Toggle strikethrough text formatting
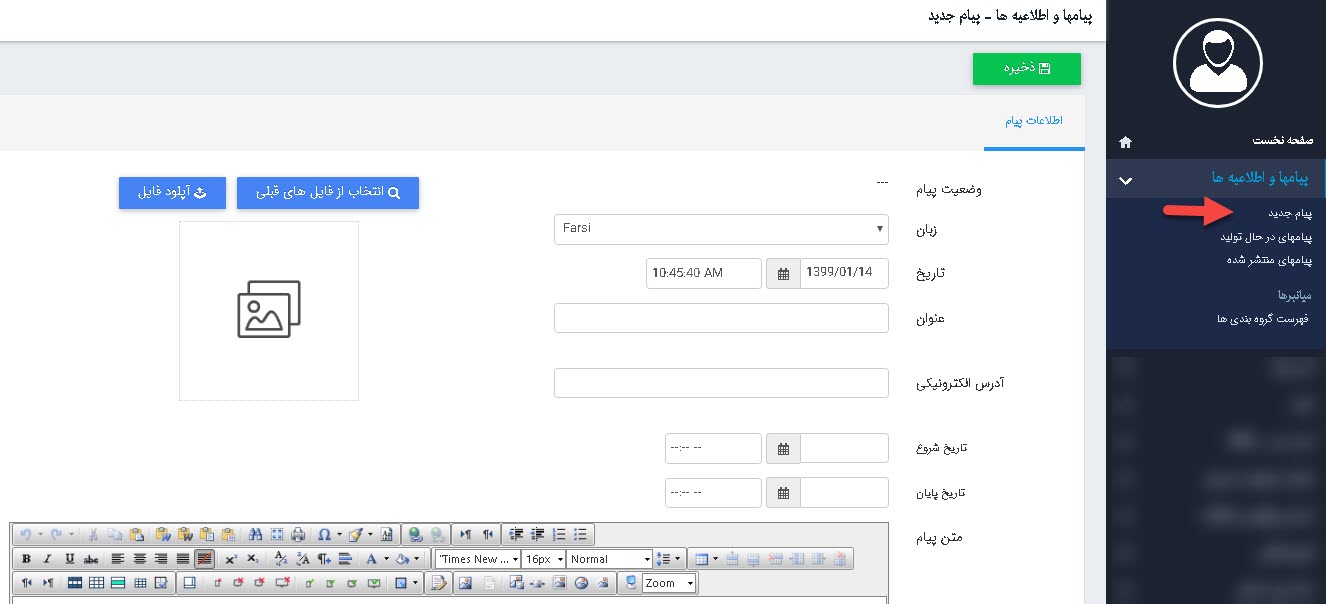1326x604 pixels. tap(91, 559)
